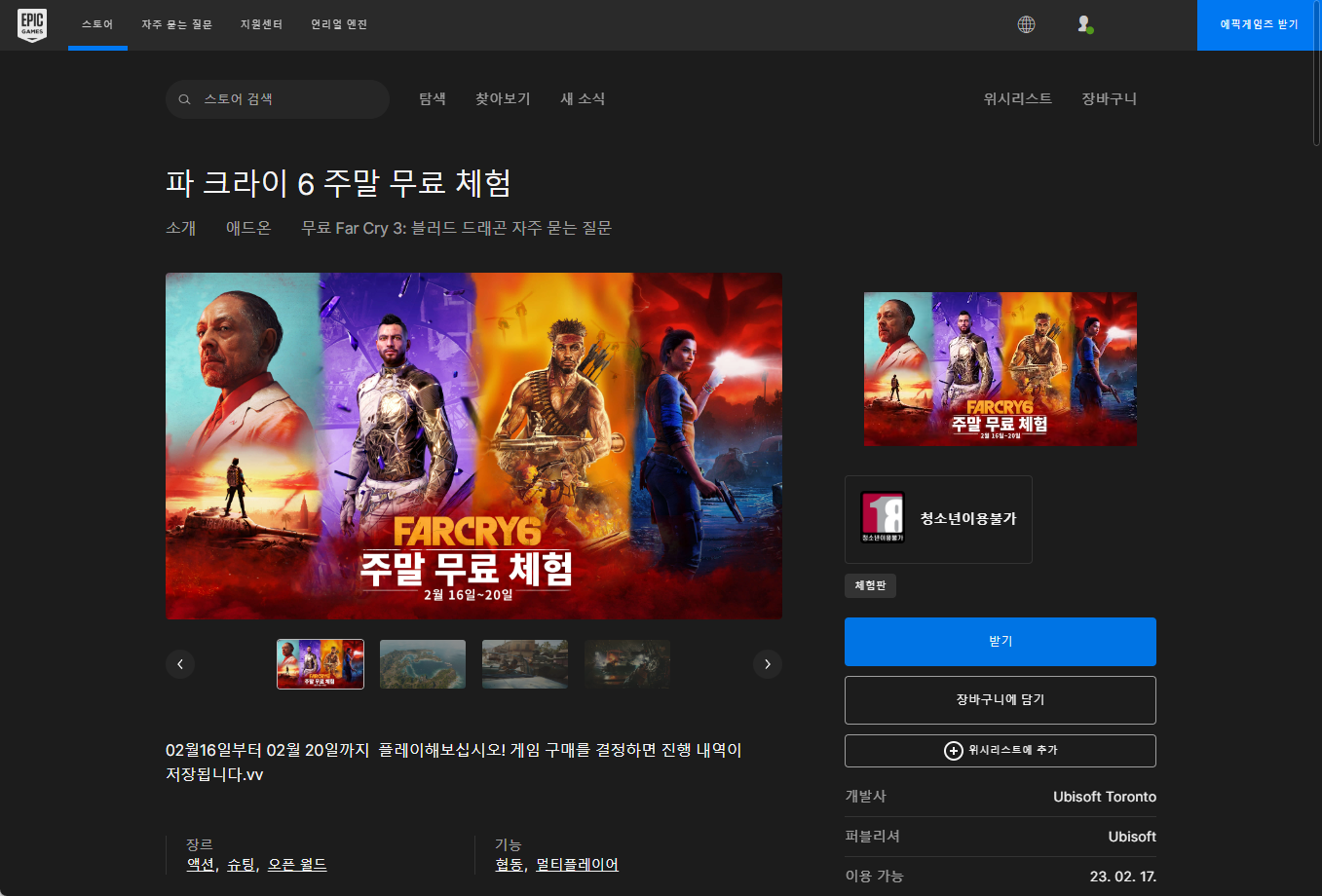
Task: Open the 무료 Far Cry 3 블러드 드래곤 FAQ tab
Action: pyautogui.click(x=457, y=228)
